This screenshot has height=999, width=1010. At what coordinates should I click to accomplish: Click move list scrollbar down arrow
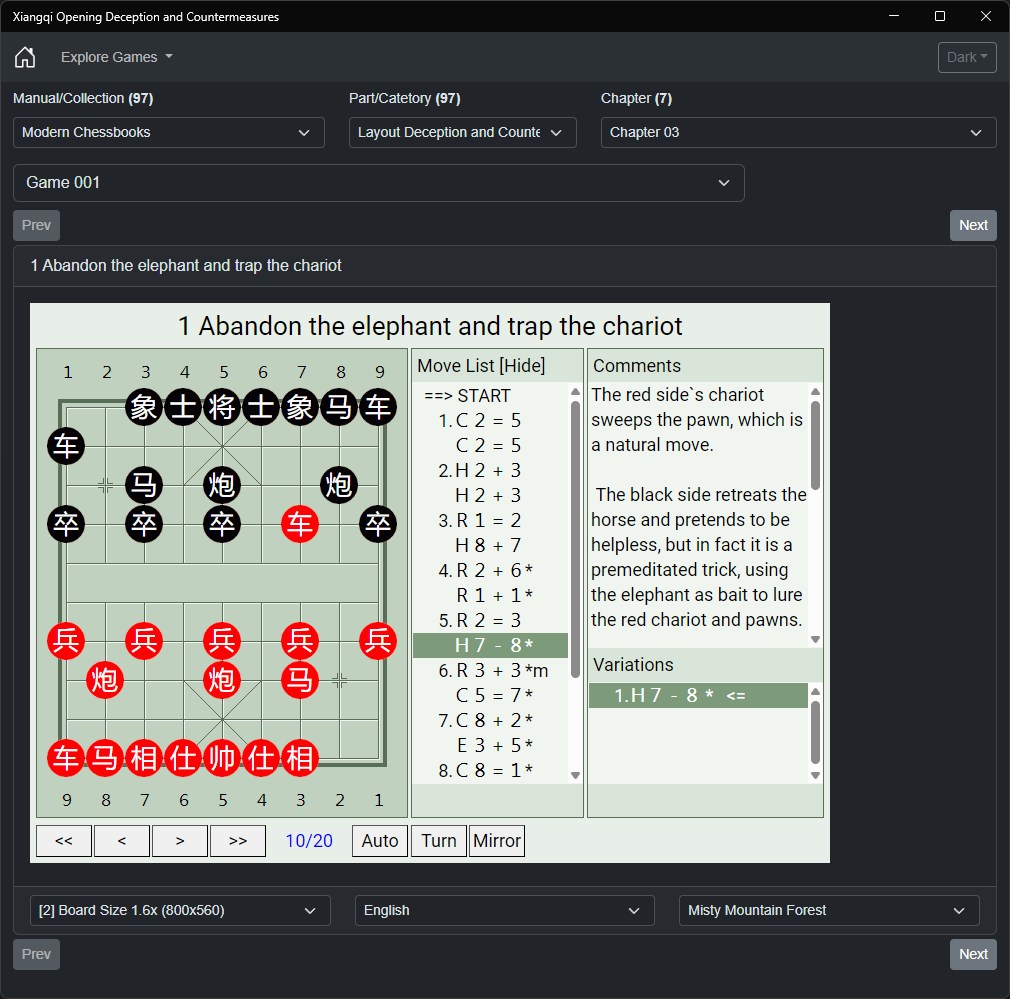click(575, 775)
